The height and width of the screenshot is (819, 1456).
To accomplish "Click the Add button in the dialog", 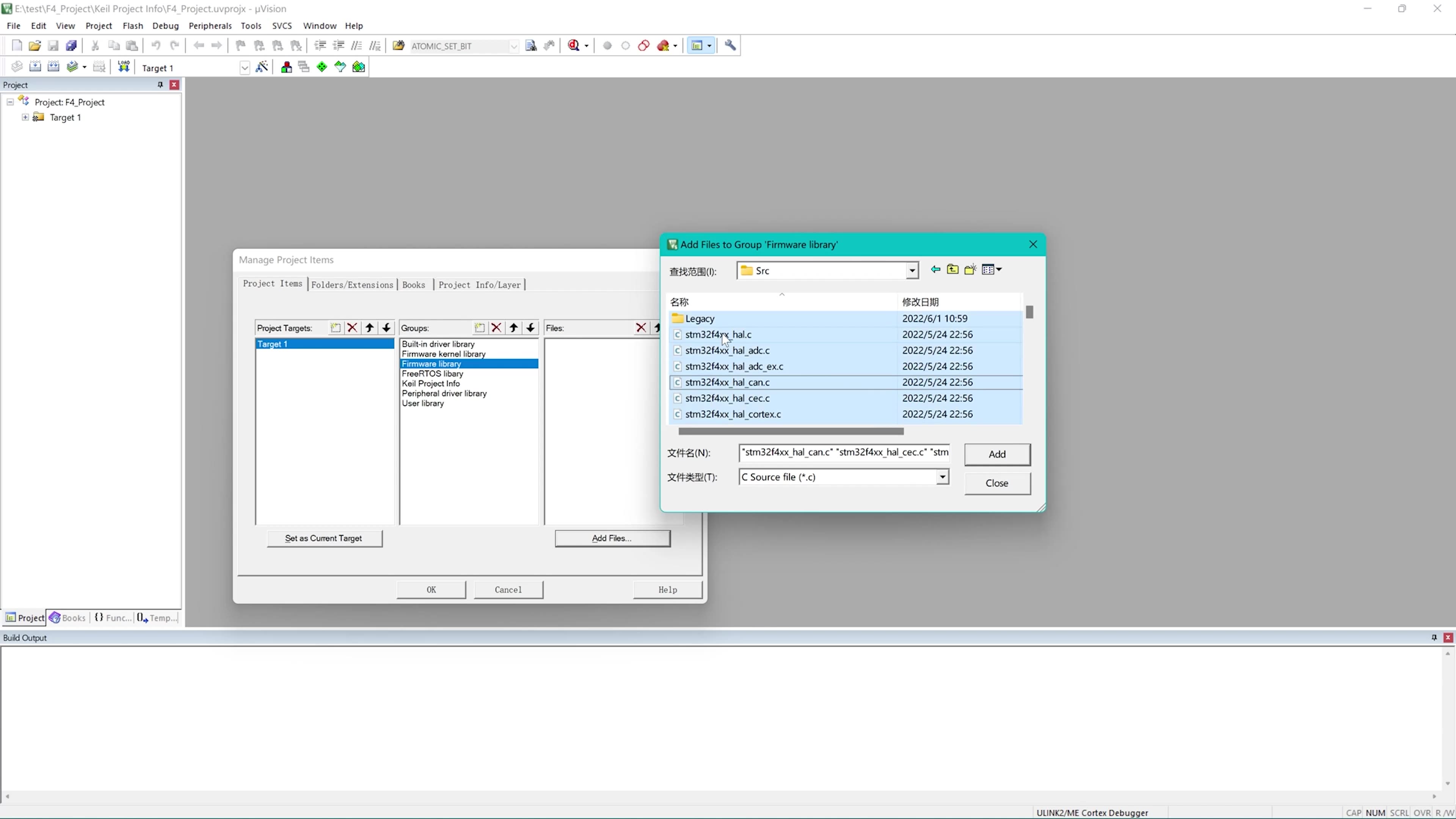I will tap(996, 455).
